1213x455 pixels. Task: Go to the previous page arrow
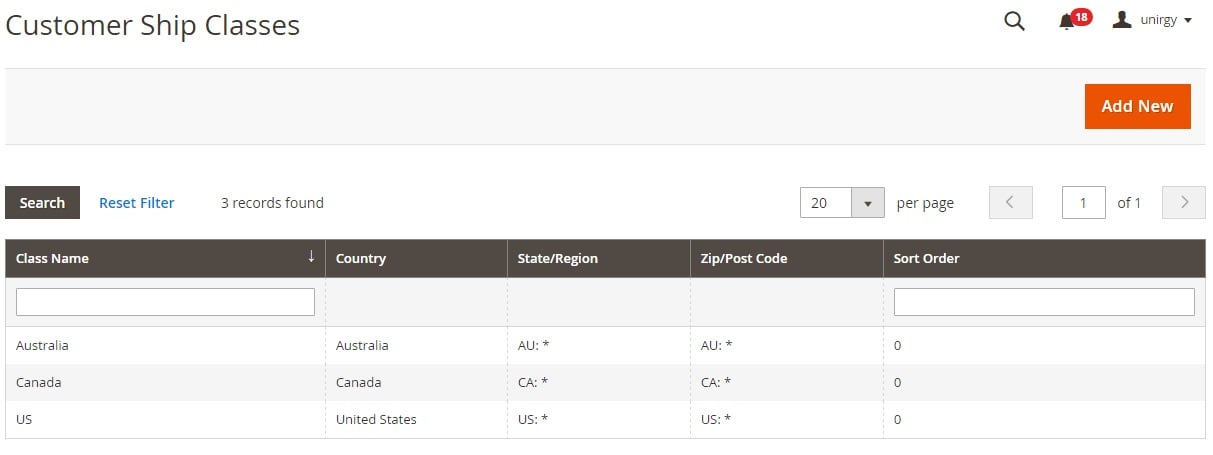1010,203
